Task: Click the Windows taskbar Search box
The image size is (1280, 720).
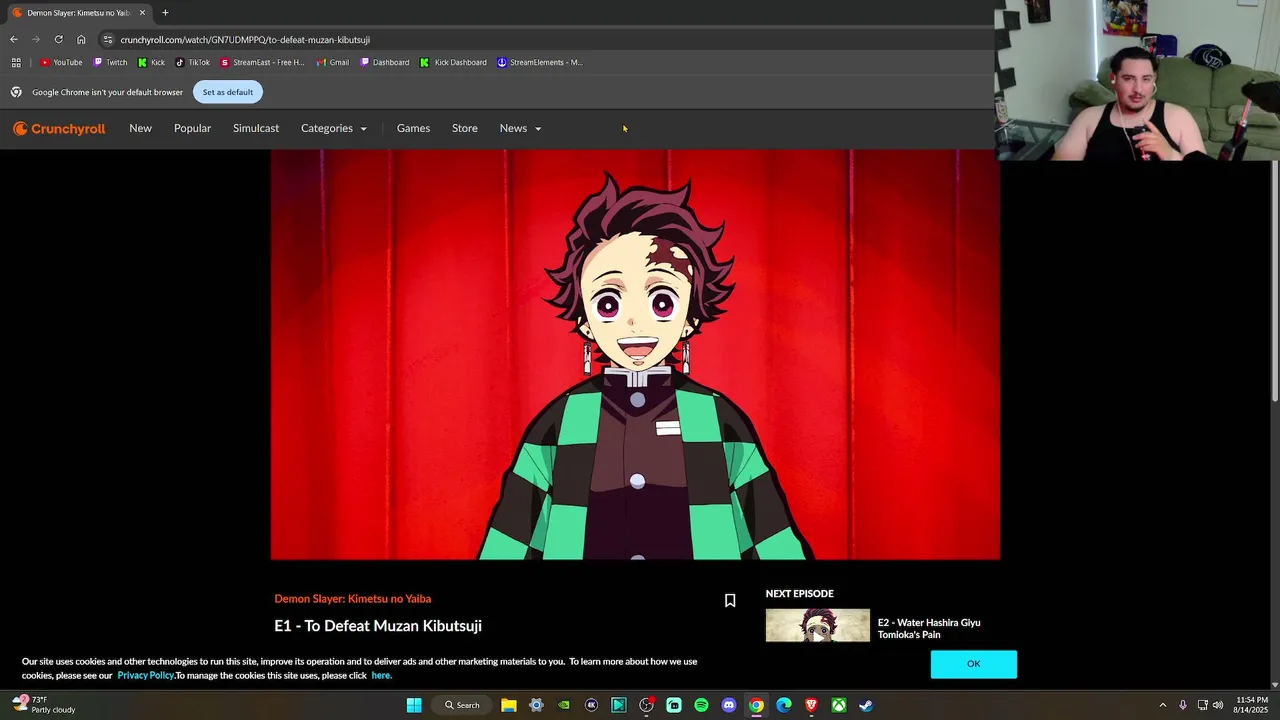Action: pos(462,705)
